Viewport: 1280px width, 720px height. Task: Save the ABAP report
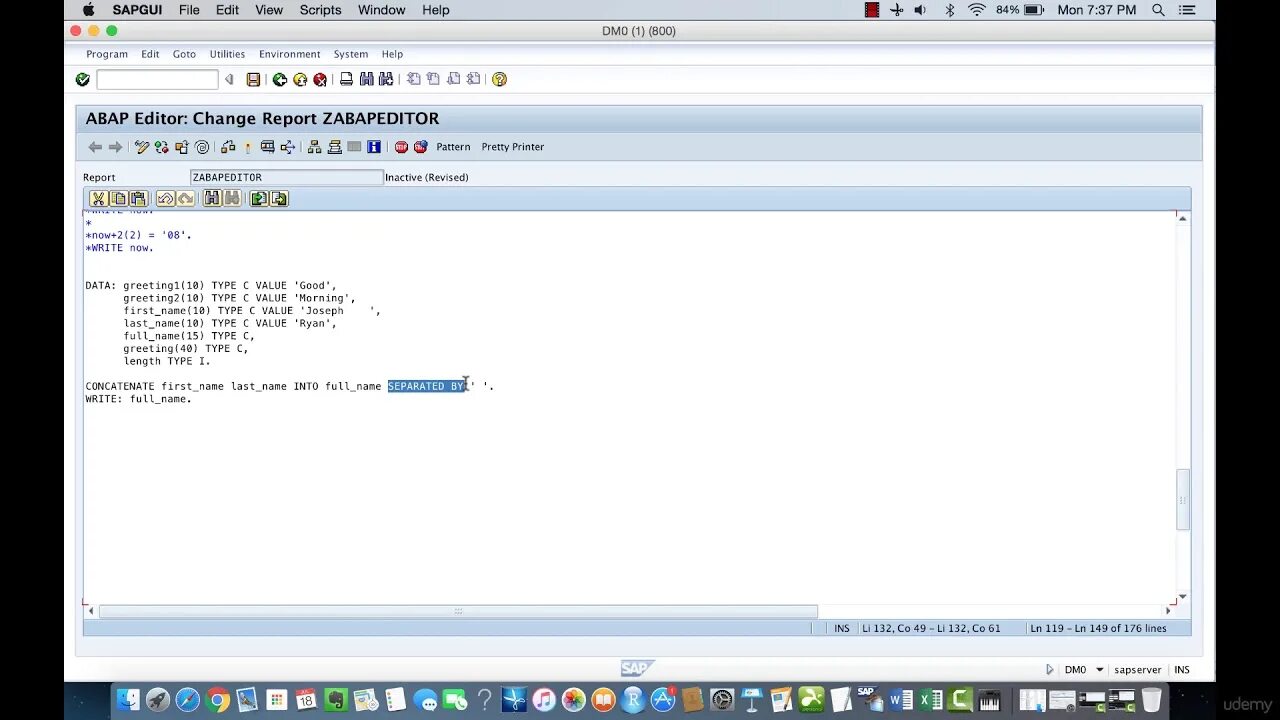tap(253, 80)
